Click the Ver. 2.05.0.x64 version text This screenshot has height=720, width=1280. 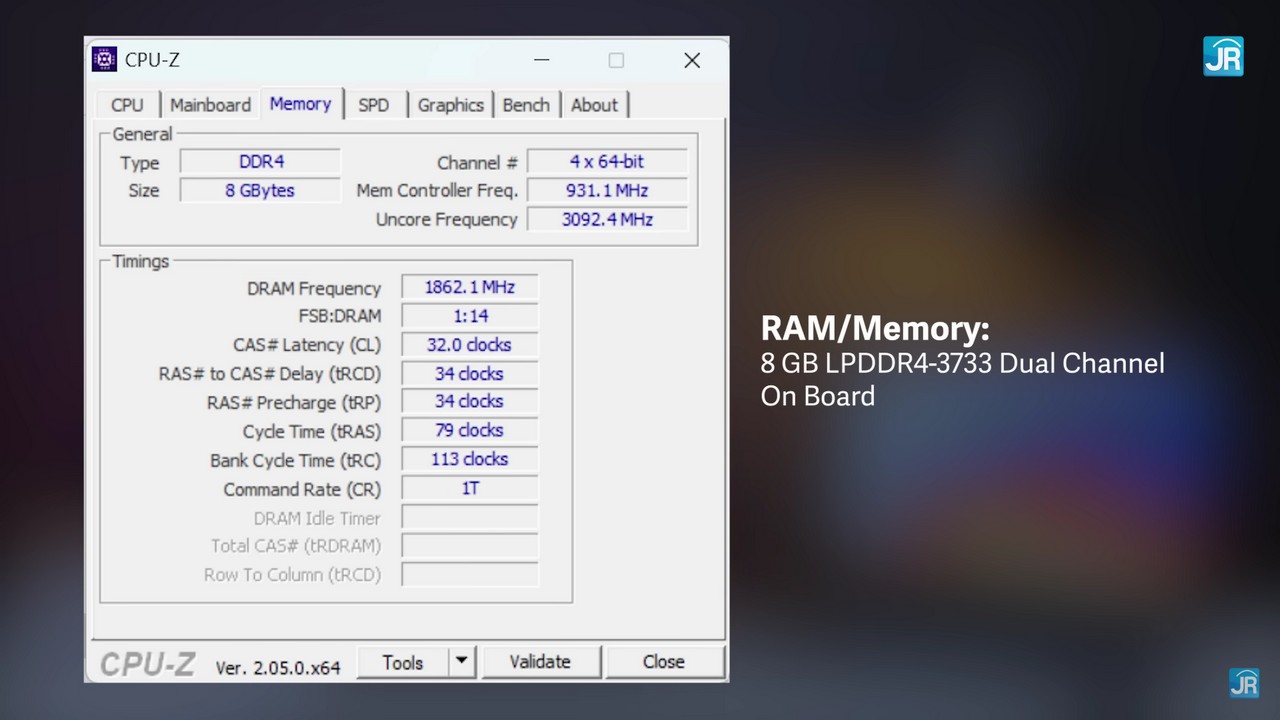click(x=278, y=667)
